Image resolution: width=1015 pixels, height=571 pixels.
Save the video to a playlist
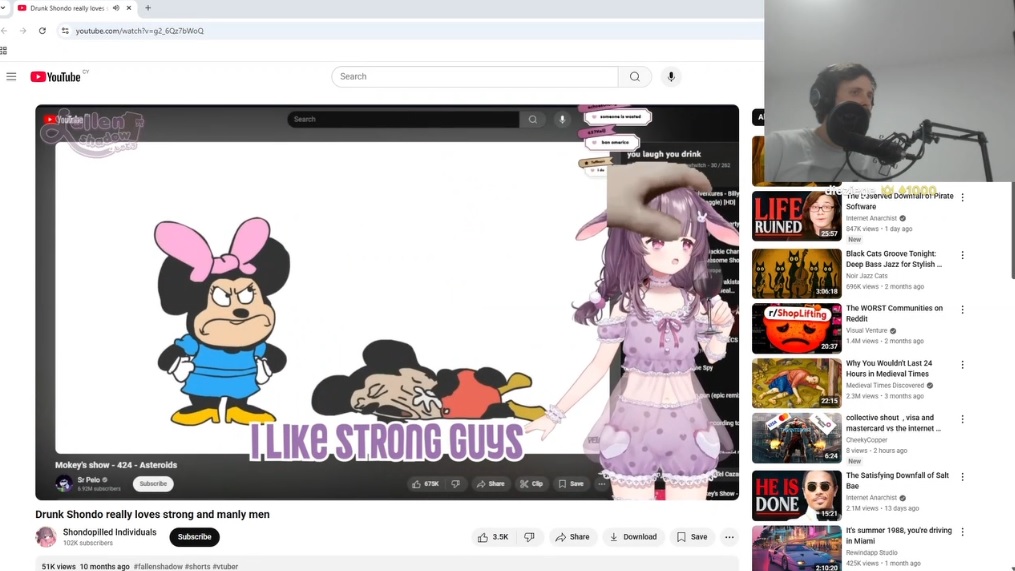[691, 537]
